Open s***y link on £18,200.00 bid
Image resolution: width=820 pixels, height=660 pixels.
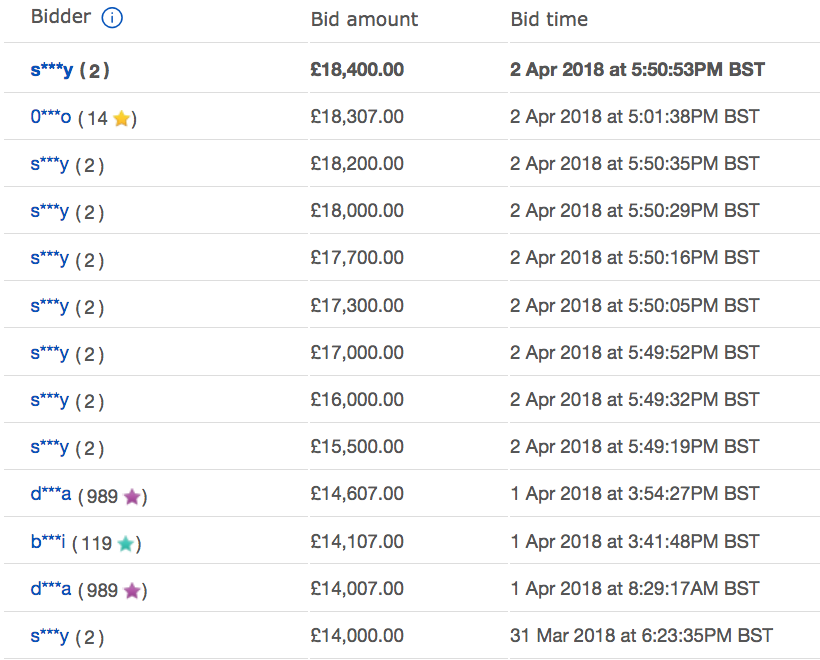point(49,165)
